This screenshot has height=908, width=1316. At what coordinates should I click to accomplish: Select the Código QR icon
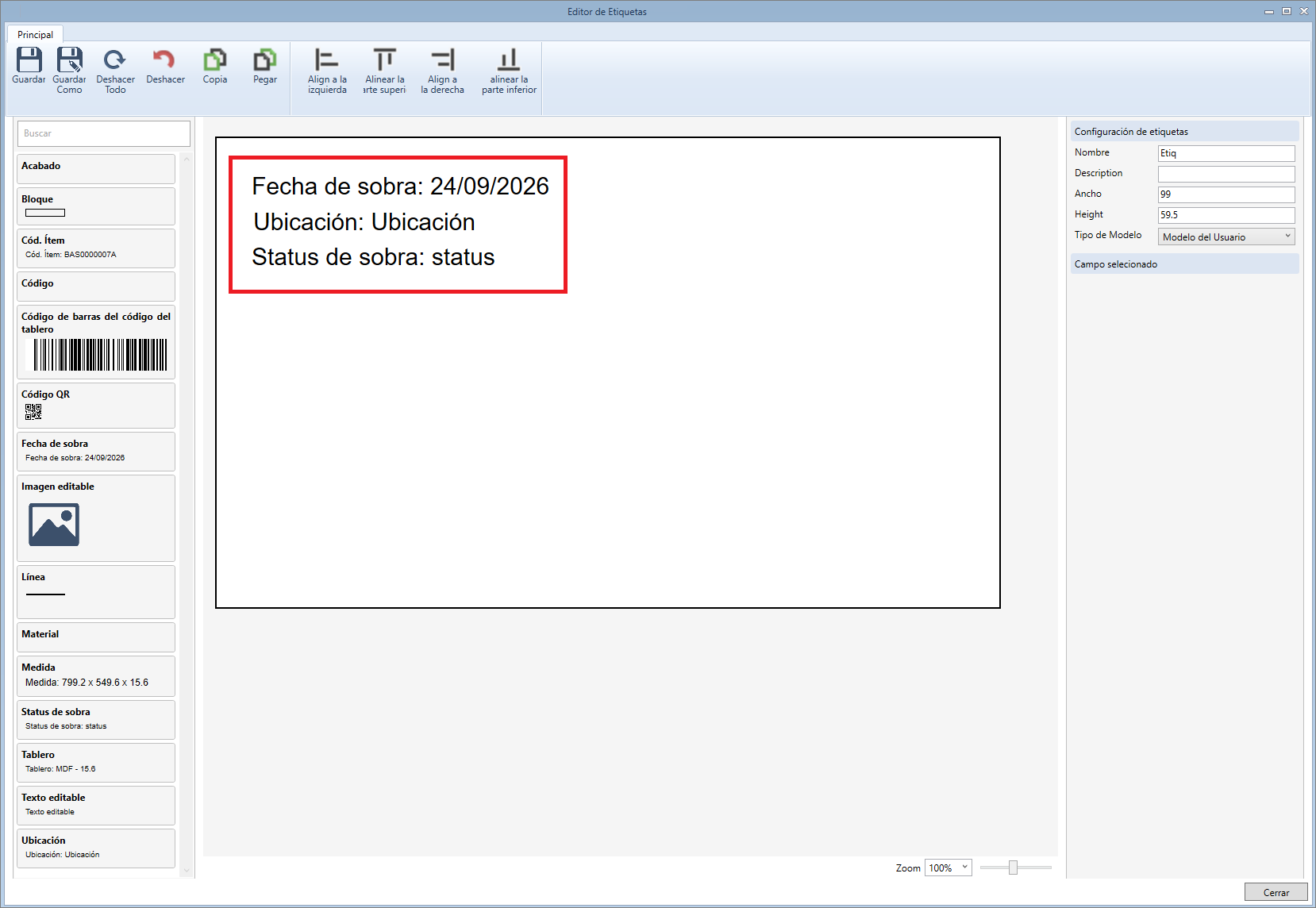pyautogui.click(x=33, y=411)
